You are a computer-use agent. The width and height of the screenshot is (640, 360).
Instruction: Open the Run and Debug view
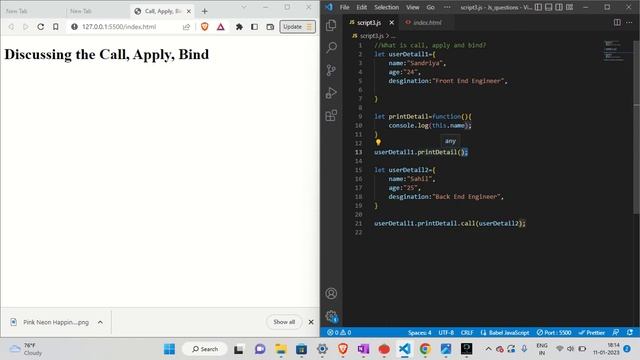(x=331, y=93)
